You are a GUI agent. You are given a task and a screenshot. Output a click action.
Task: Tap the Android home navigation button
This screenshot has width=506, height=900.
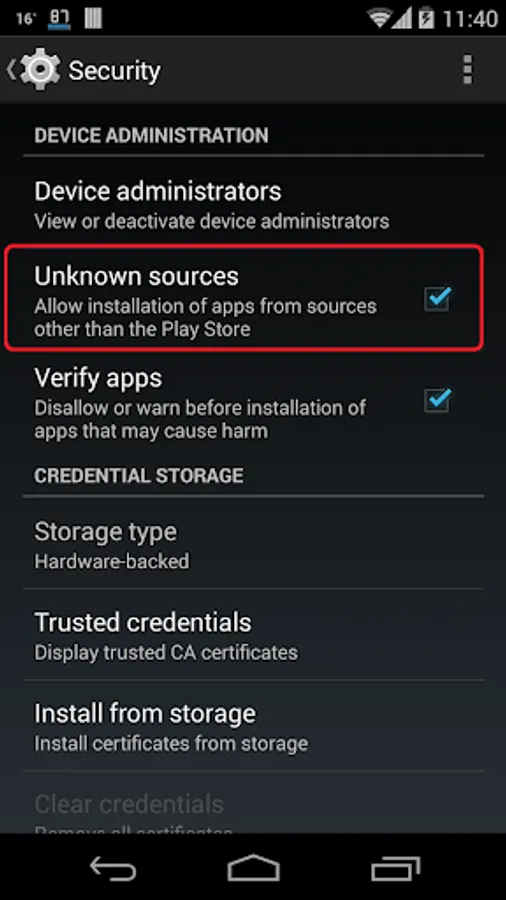click(x=253, y=868)
